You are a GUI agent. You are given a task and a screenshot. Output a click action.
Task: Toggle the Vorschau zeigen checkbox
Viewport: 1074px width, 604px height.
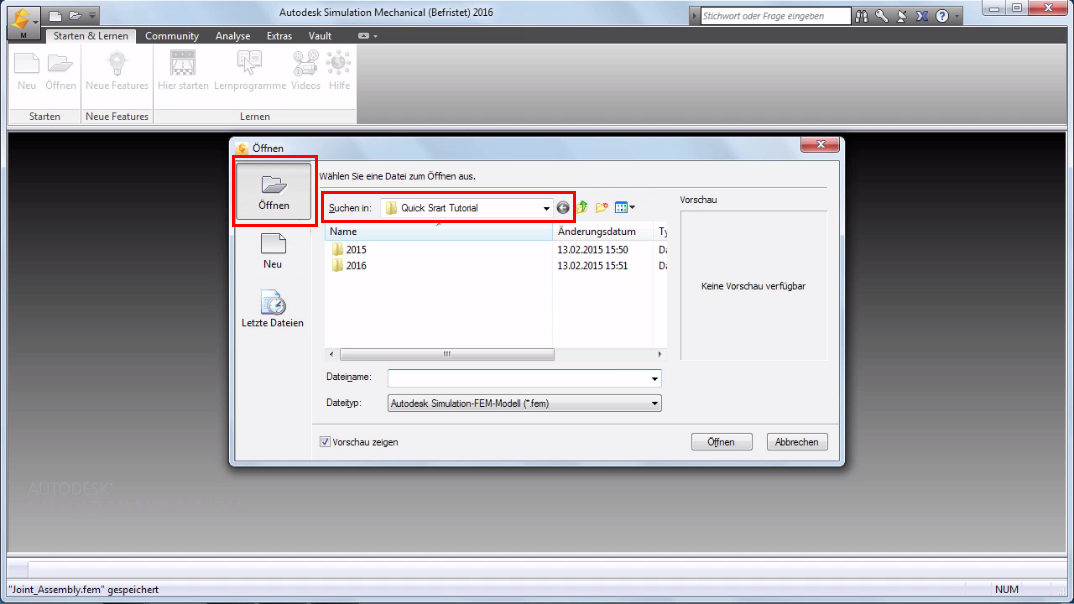coord(325,442)
